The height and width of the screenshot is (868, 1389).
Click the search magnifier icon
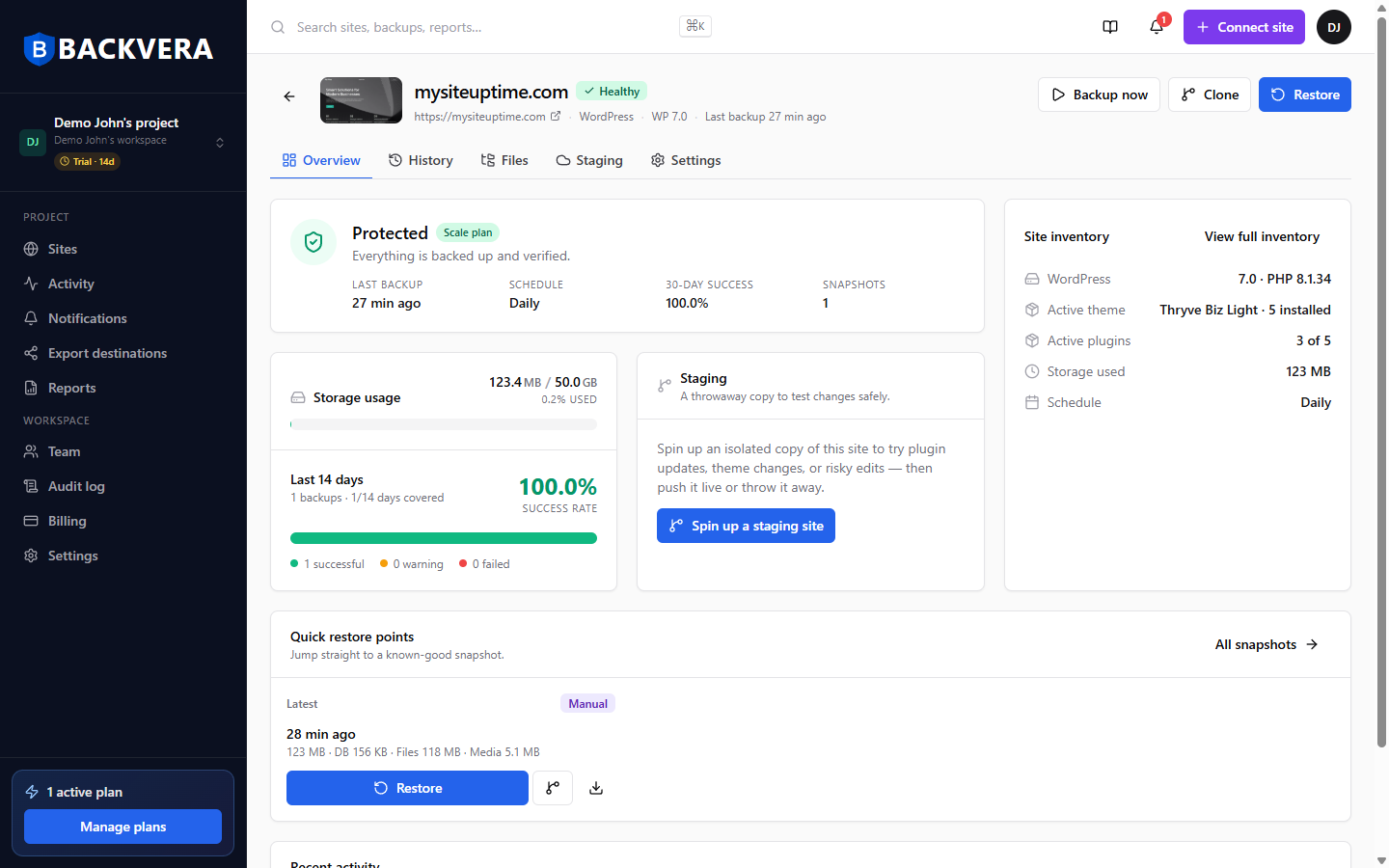(x=278, y=27)
